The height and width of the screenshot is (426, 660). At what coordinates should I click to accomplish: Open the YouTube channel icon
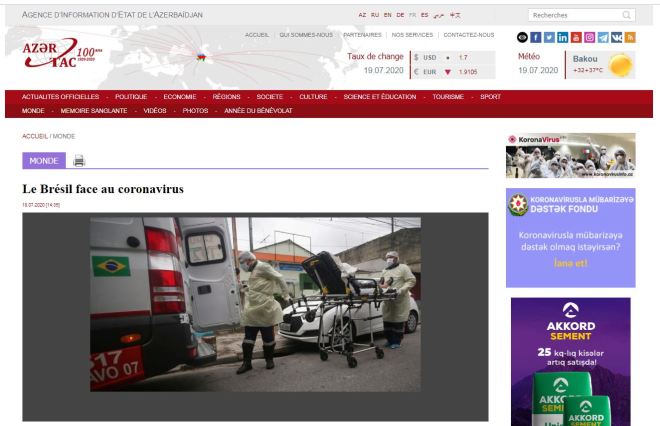[576, 37]
